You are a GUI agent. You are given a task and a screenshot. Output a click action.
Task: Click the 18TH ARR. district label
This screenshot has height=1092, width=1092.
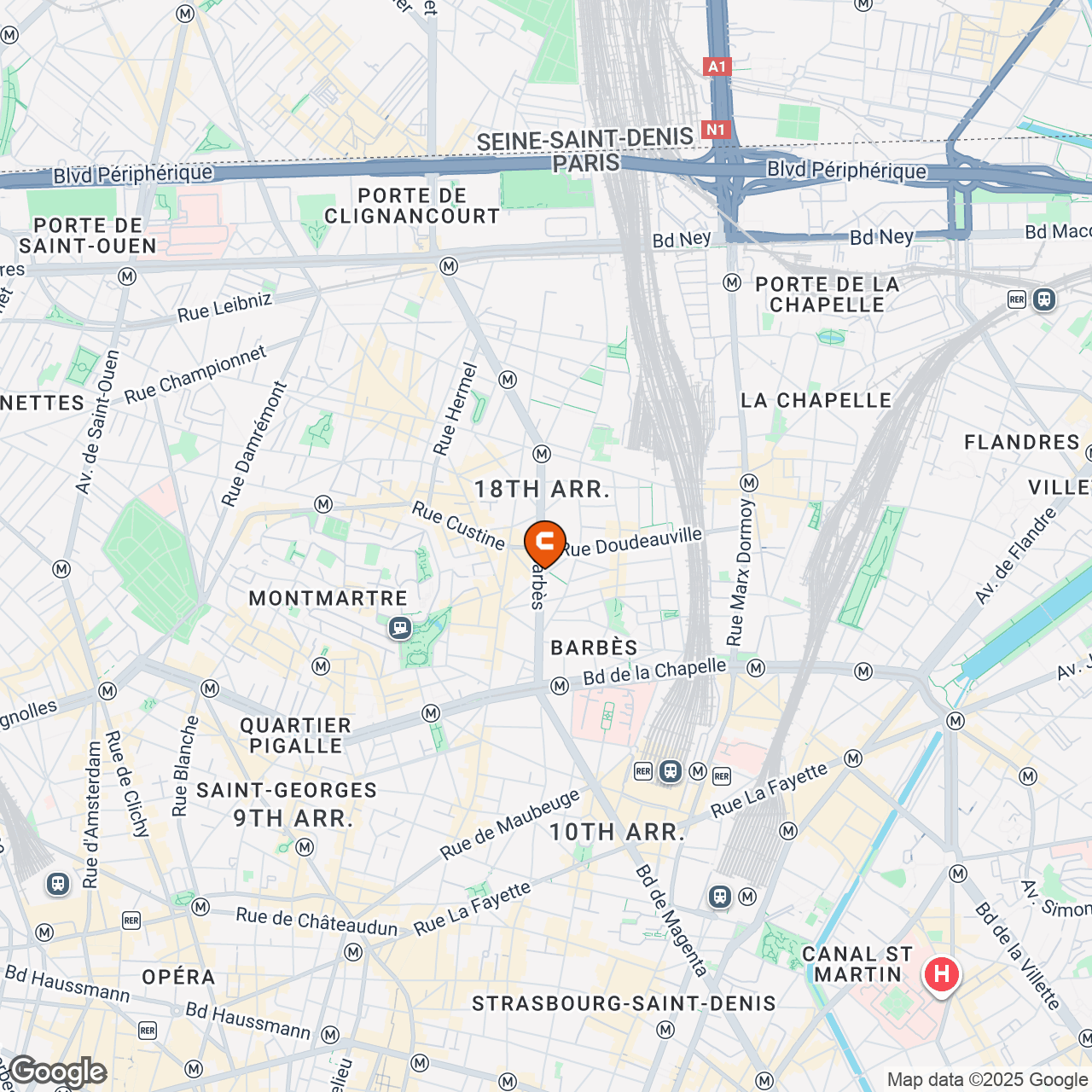pos(543,490)
